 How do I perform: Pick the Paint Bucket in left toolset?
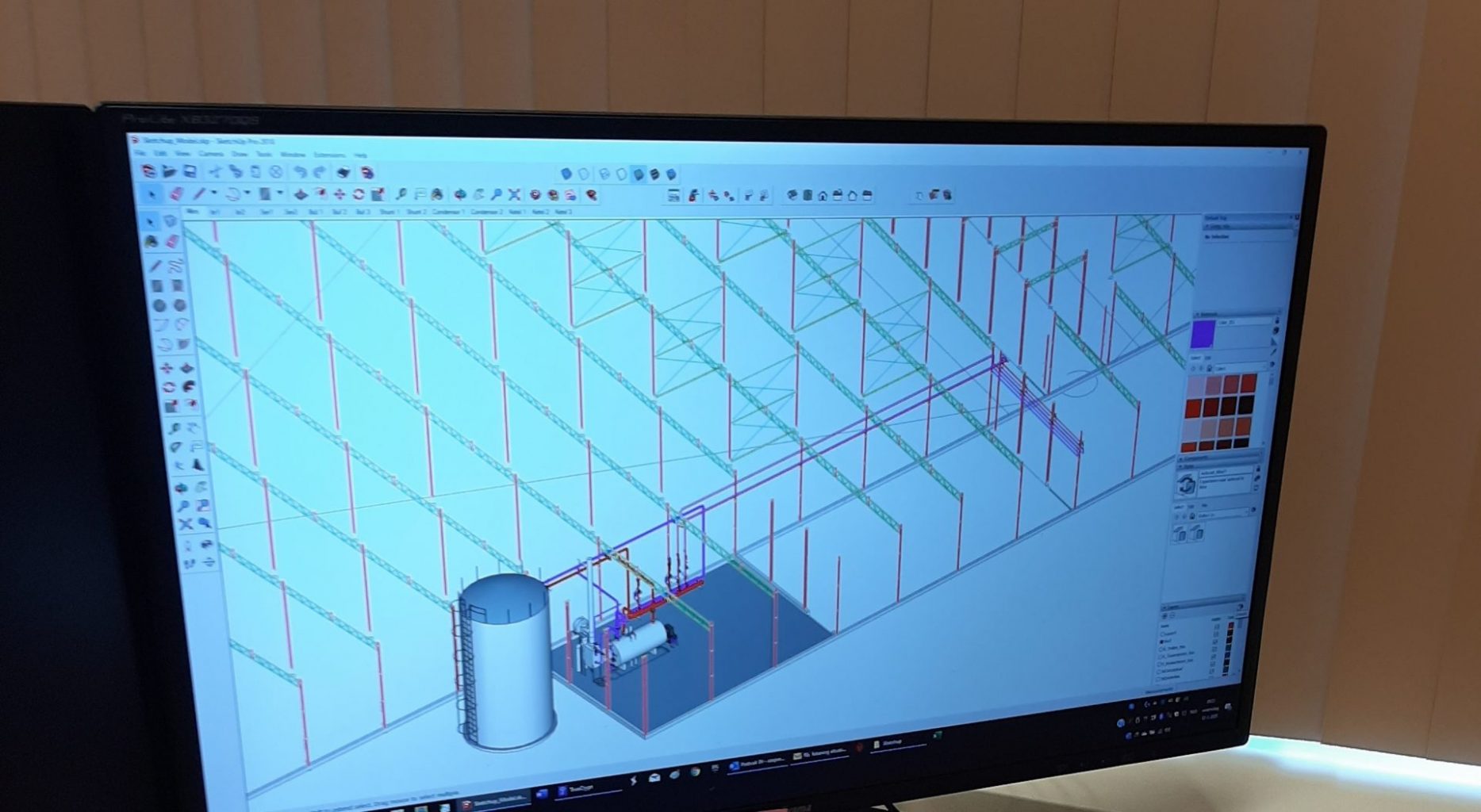(x=152, y=241)
